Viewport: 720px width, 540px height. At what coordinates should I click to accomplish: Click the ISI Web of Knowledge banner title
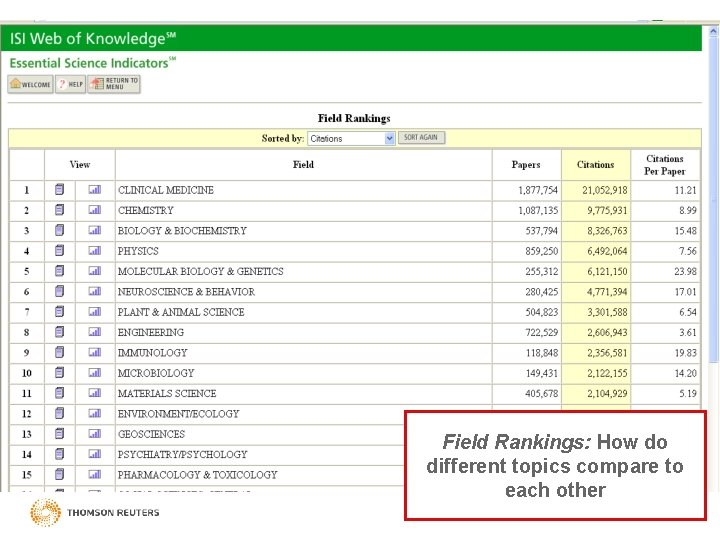point(93,38)
